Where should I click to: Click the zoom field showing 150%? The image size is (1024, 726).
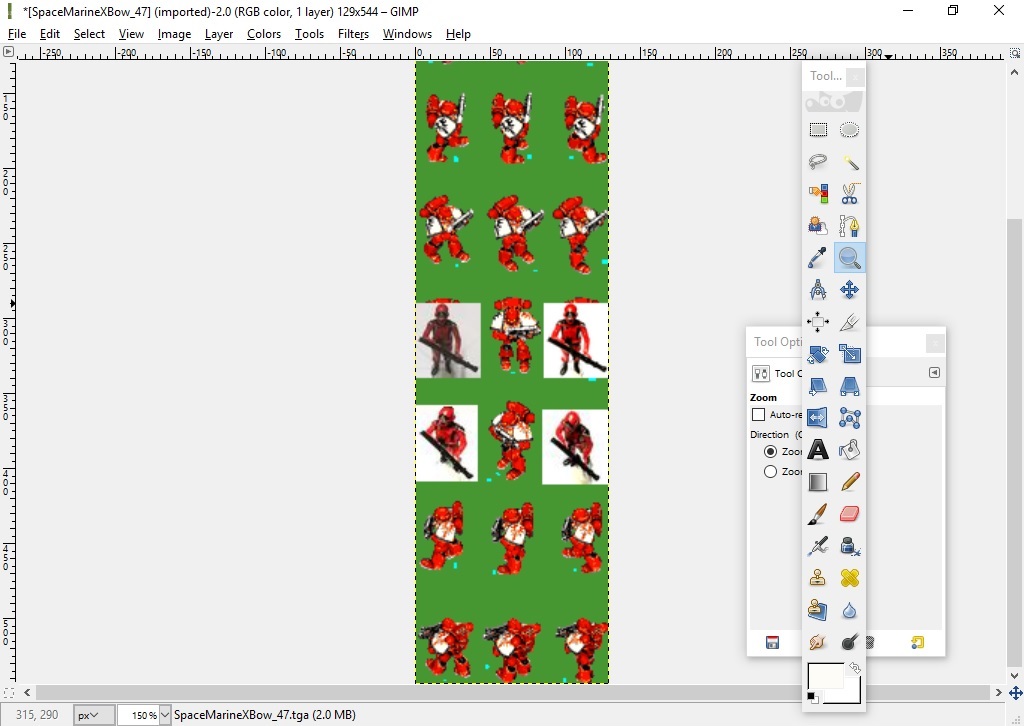click(138, 715)
